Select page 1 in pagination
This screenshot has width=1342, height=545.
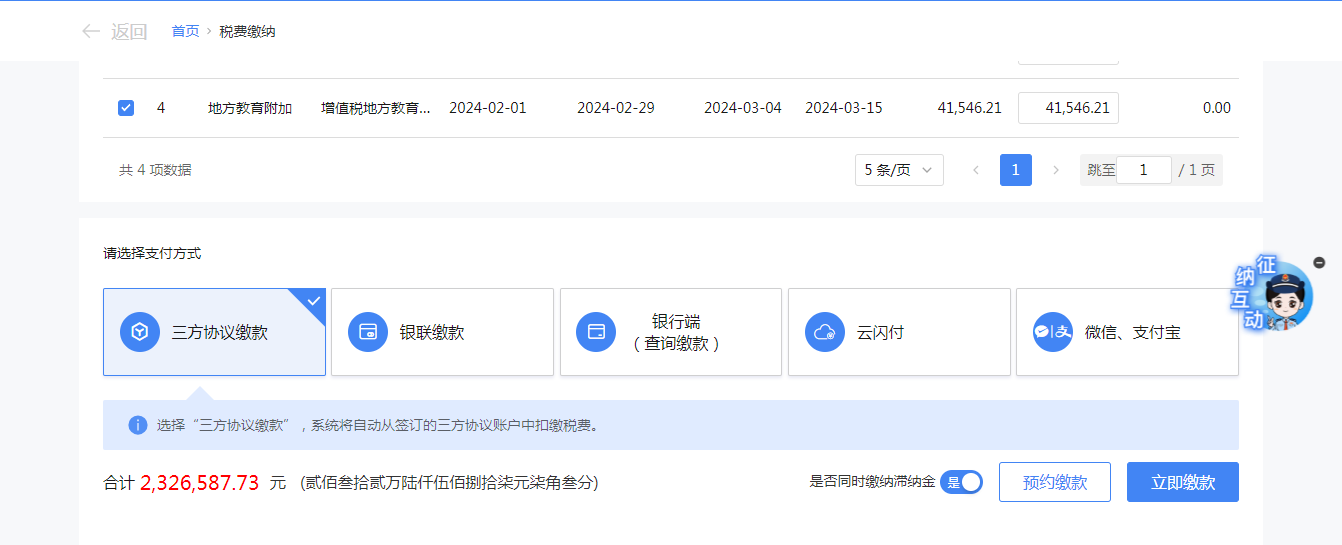(1015, 170)
